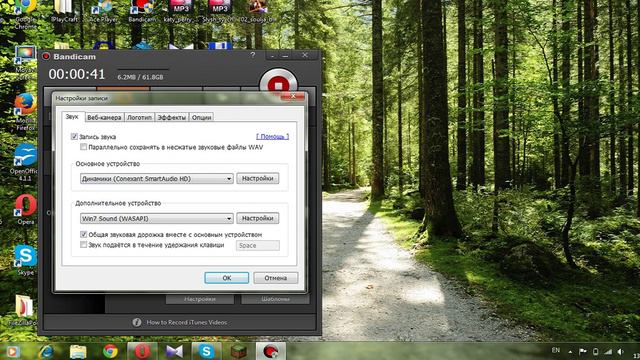Confirm dialog with OK button
Viewport: 640px width, 360px height.
click(x=227, y=278)
